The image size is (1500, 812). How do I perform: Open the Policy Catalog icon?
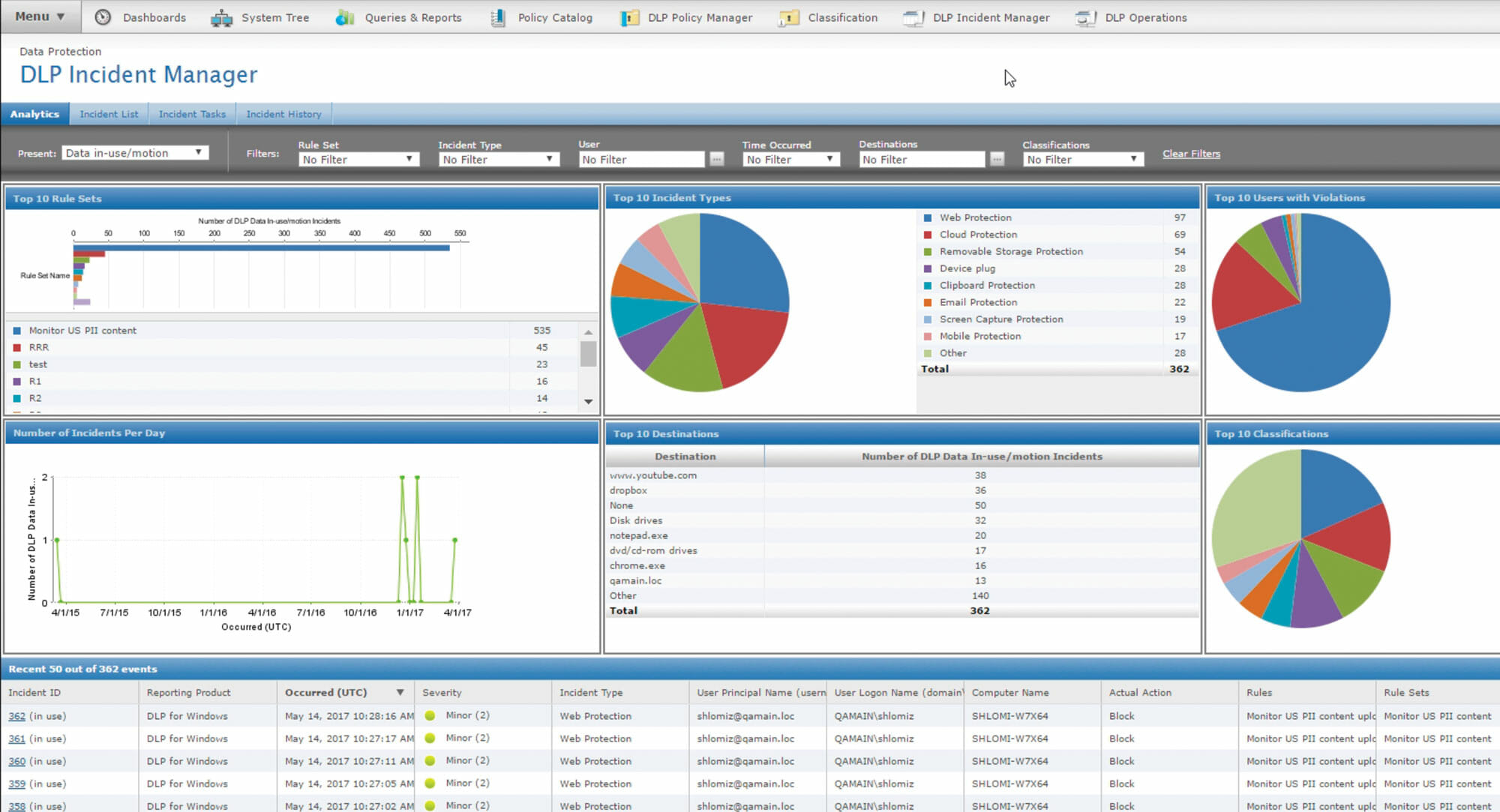[496, 16]
